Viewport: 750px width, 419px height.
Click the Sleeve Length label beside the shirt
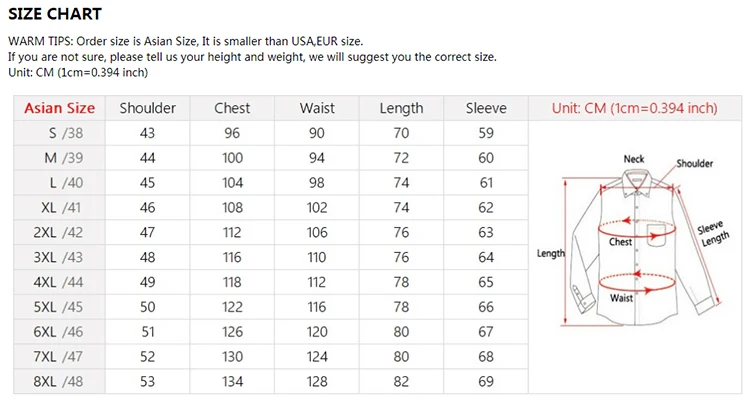(713, 232)
